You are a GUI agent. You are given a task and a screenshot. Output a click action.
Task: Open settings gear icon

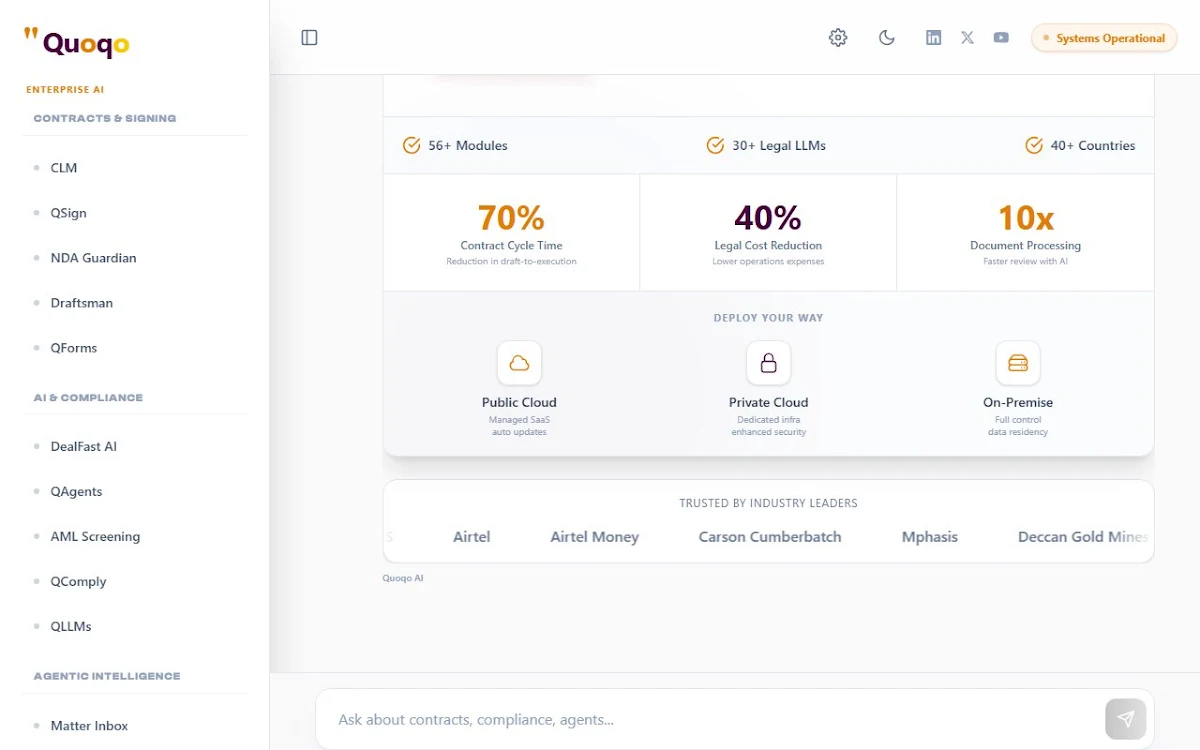(838, 38)
